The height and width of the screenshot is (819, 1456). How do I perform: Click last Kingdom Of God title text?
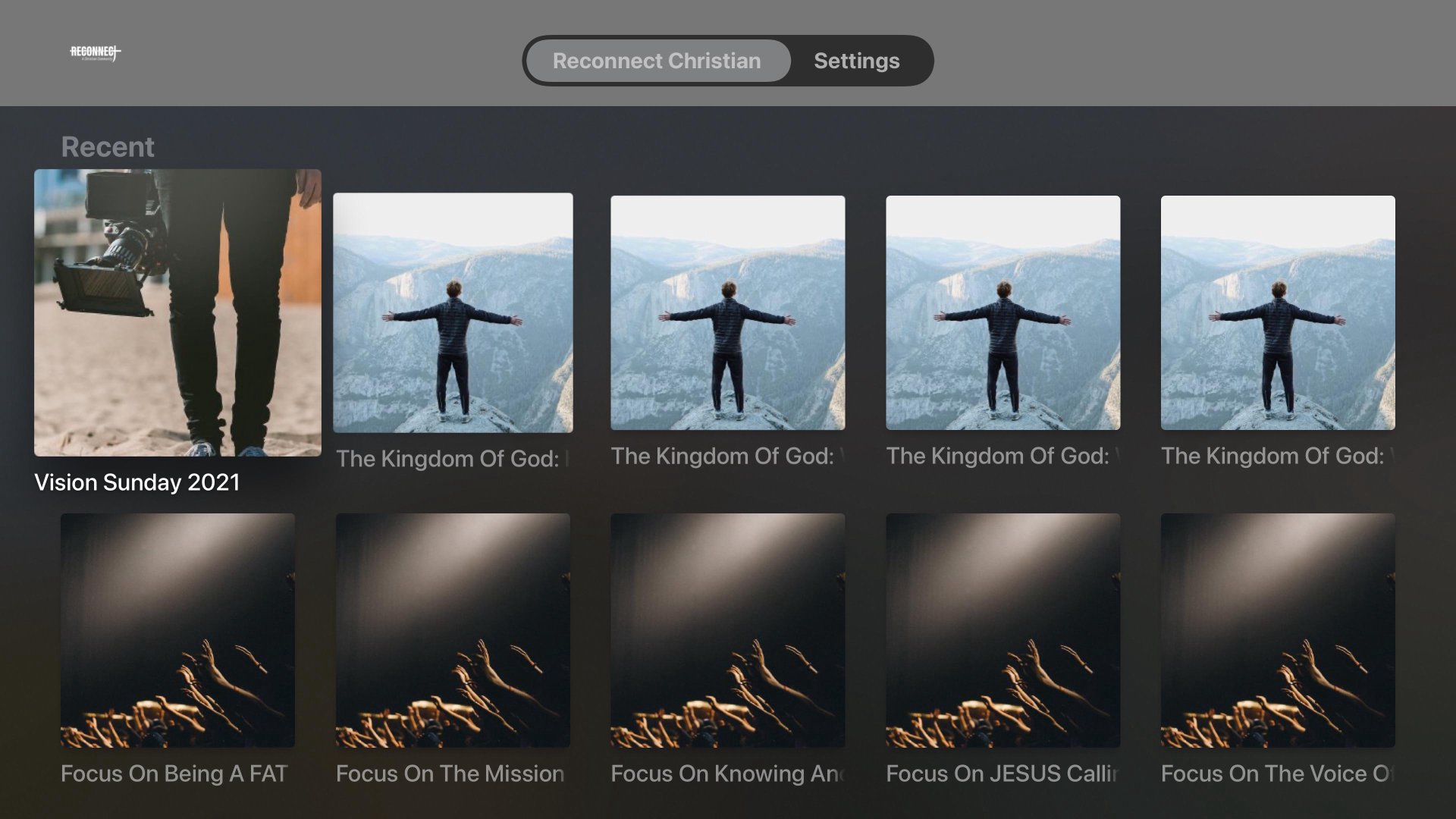(1278, 456)
